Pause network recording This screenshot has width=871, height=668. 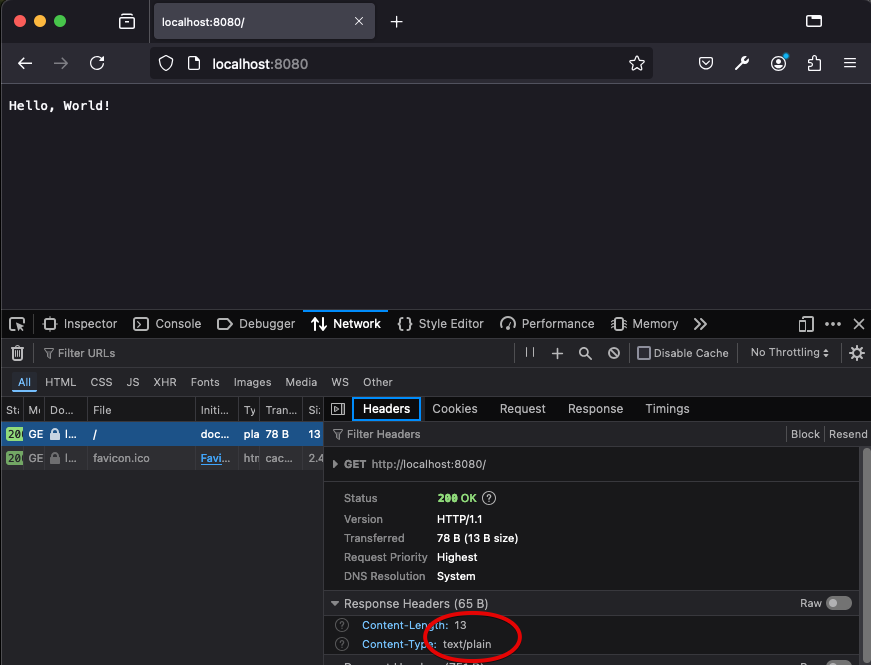(530, 353)
